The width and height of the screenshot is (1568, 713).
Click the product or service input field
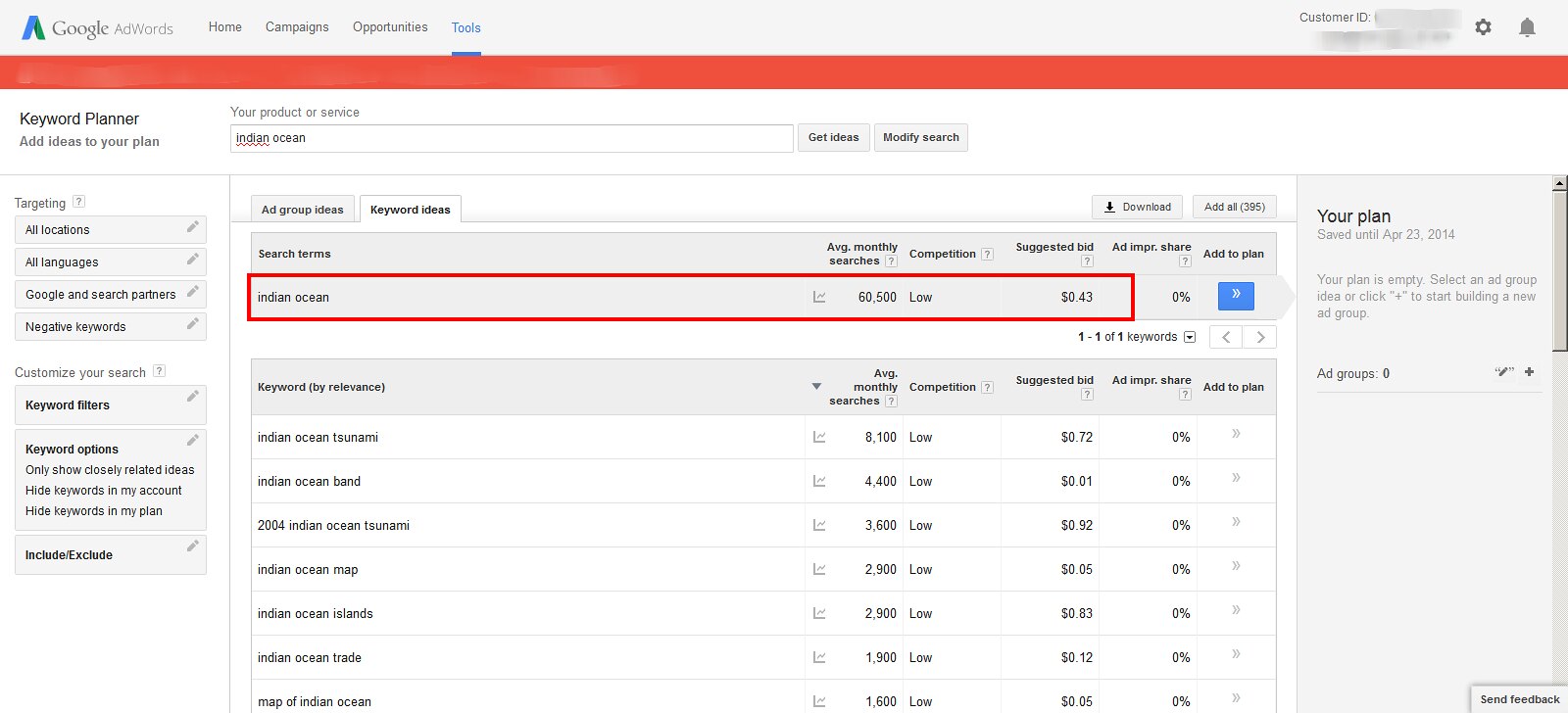click(512, 138)
